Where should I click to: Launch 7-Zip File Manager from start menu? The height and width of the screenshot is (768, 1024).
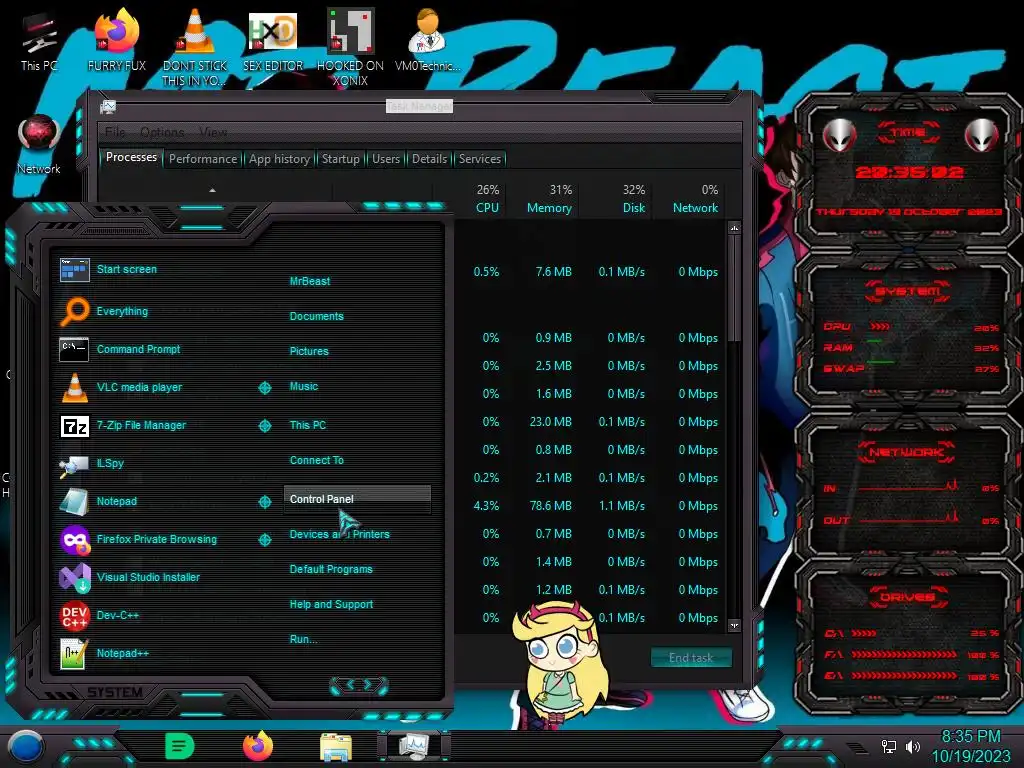coord(141,425)
